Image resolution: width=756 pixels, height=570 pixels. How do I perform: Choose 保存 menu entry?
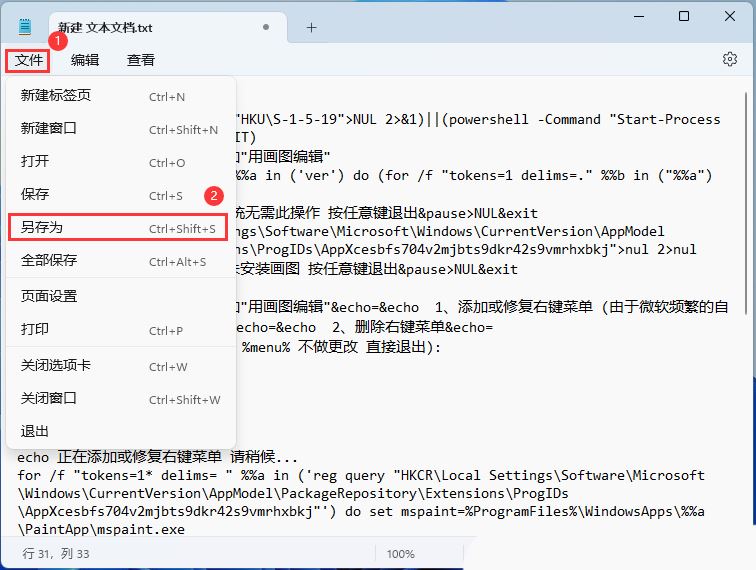(121, 194)
